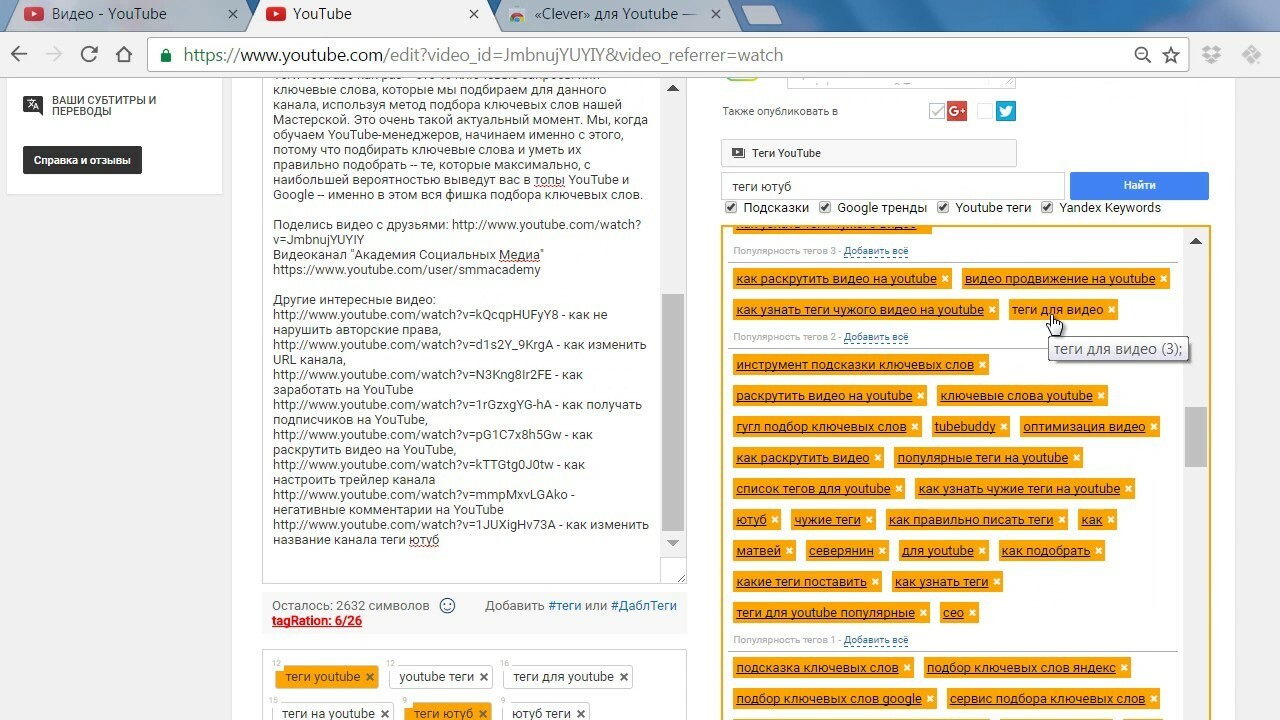Add all tags with popularity 1
The image size is (1280, 720).
[876, 640]
